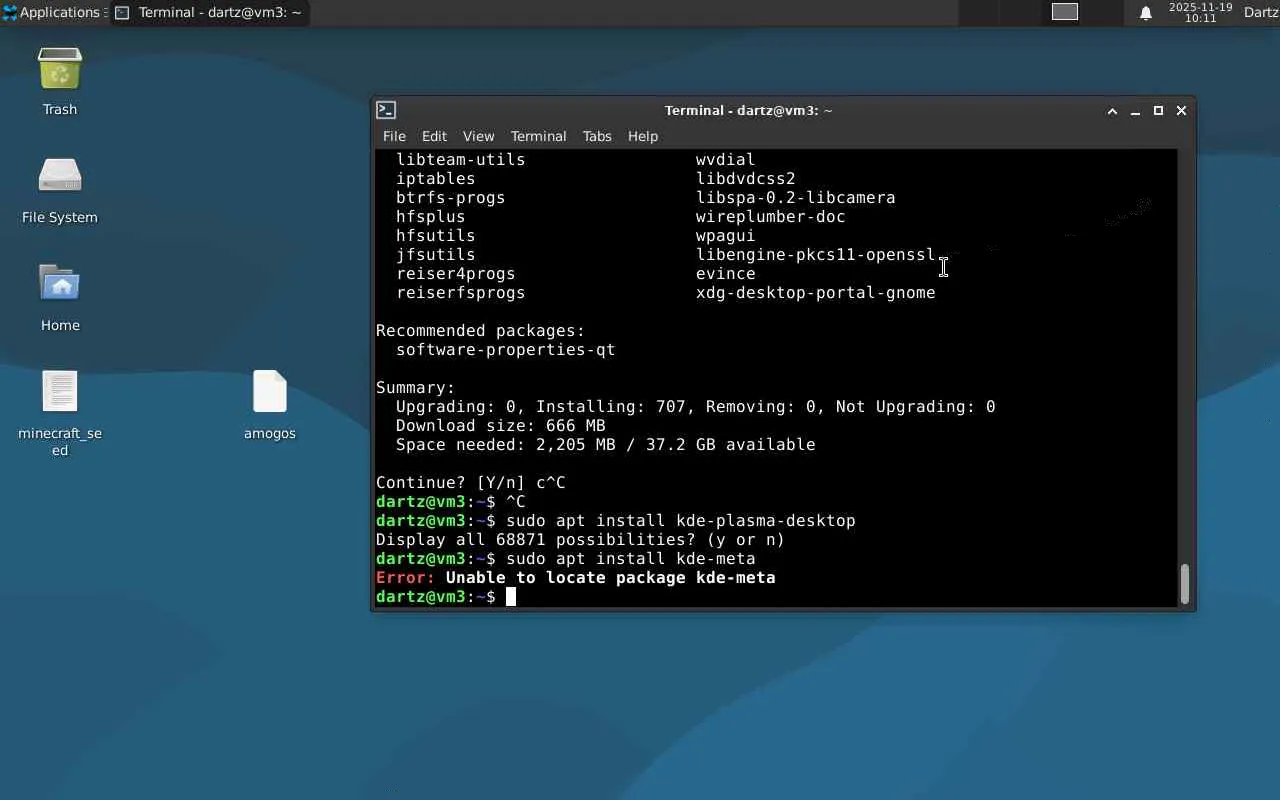The width and height of the screenshot is (1280, 800).
Task: Open the Help menu in Terminal
Action: pyautogui.click(x=643, y=136)
